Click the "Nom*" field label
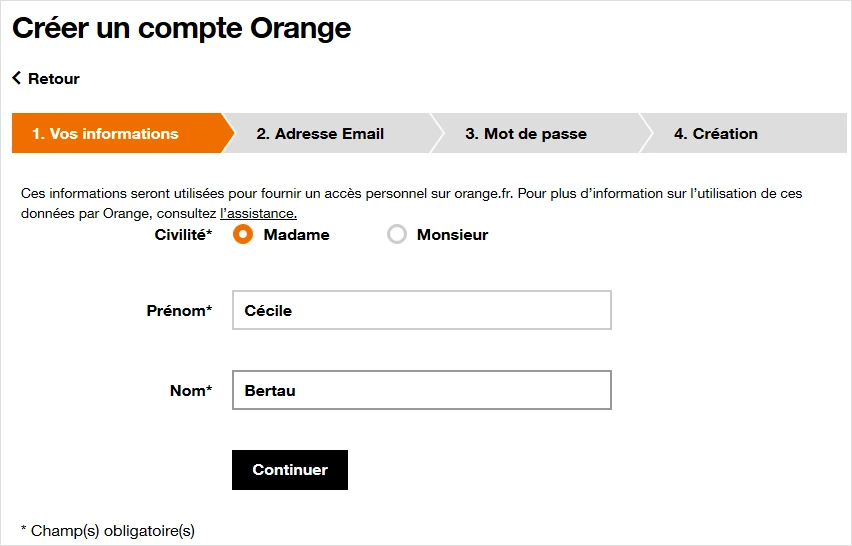 [x=191, y=391]
